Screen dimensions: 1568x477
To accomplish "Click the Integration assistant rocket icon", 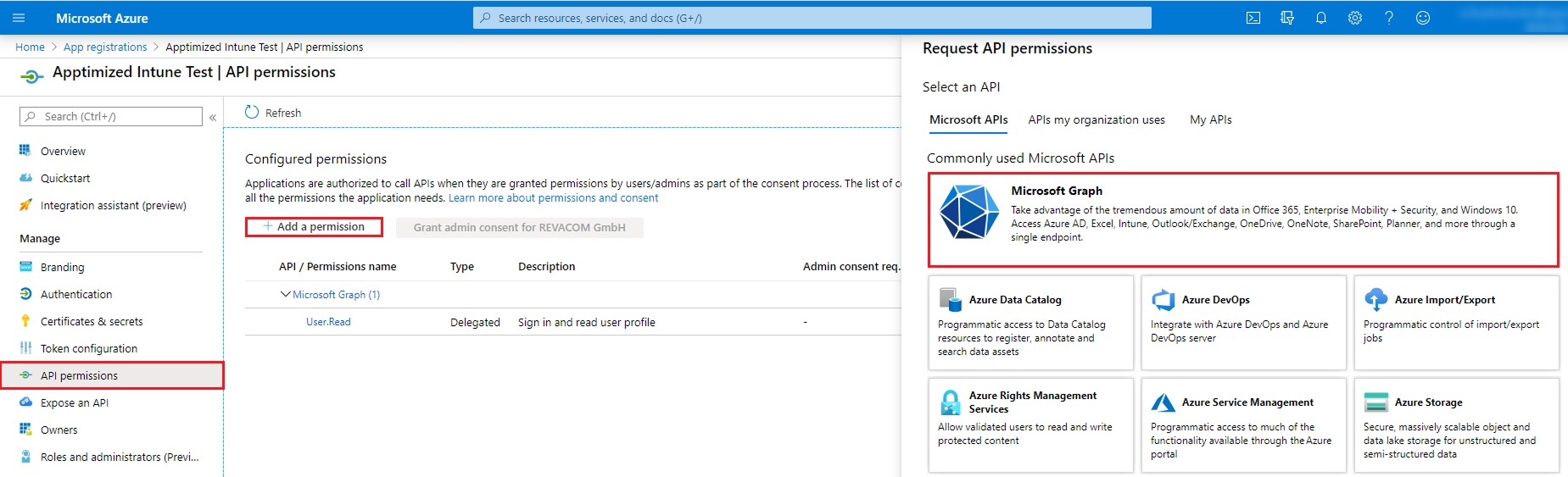I will (25, 205).
